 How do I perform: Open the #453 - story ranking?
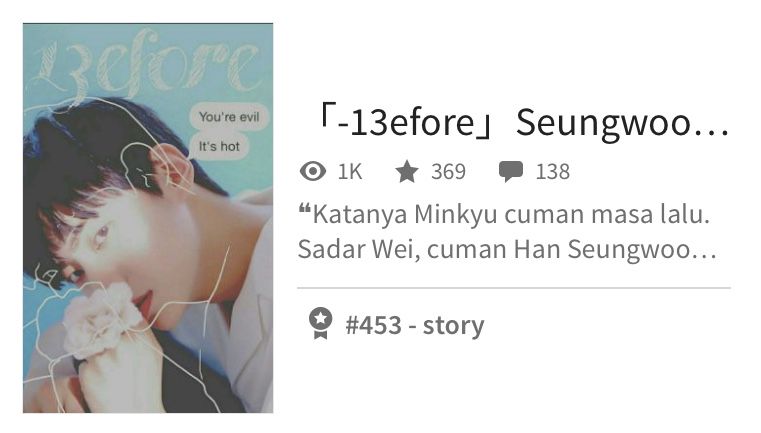[414, 325]
